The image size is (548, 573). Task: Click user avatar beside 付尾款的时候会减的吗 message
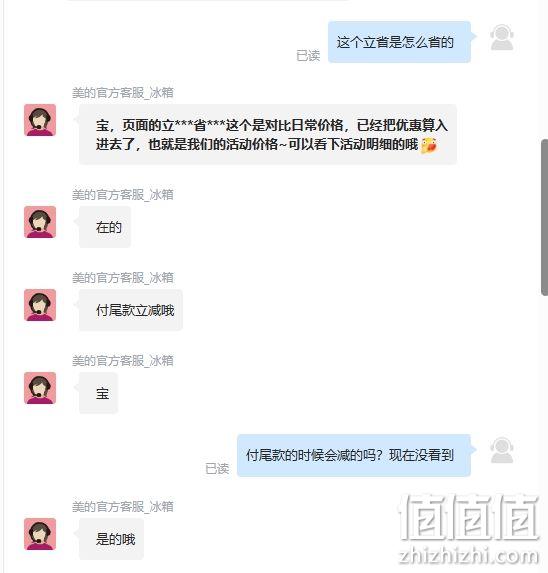tap(502, 450)
